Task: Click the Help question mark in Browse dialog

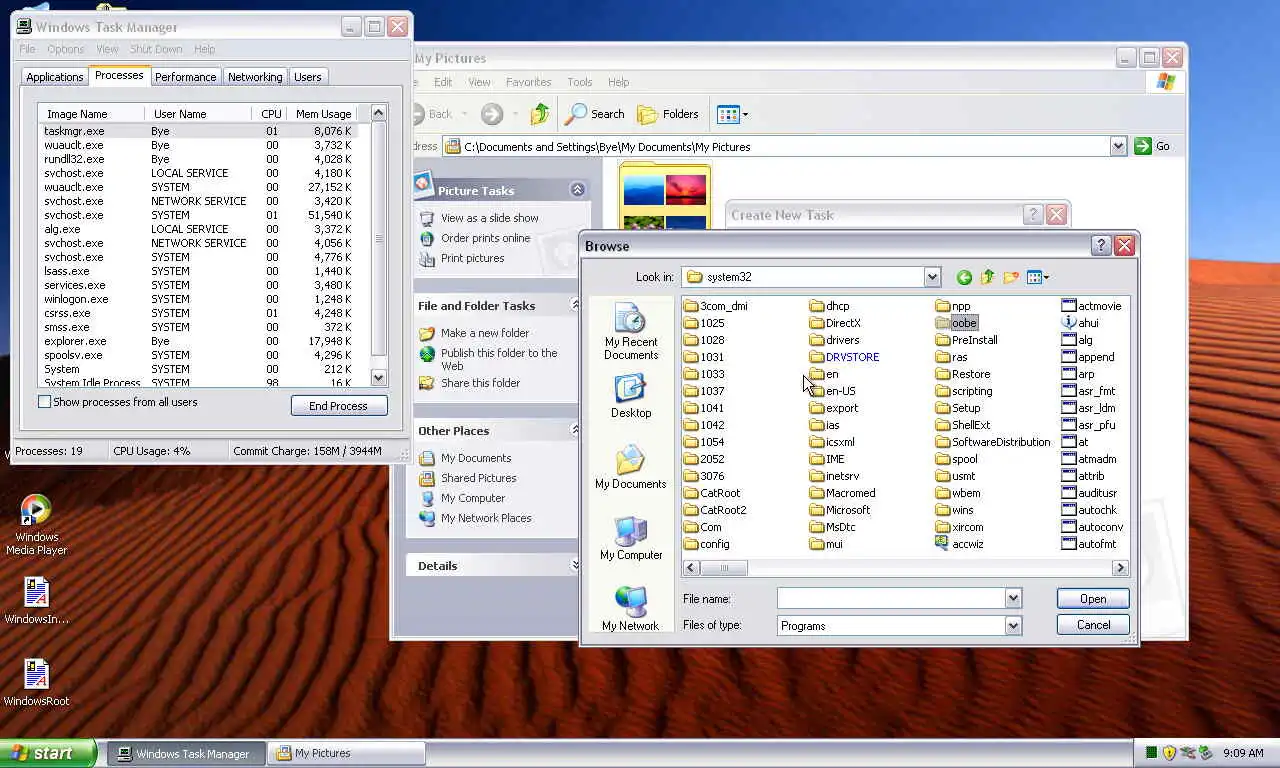Action: [x=1100, y=245]
